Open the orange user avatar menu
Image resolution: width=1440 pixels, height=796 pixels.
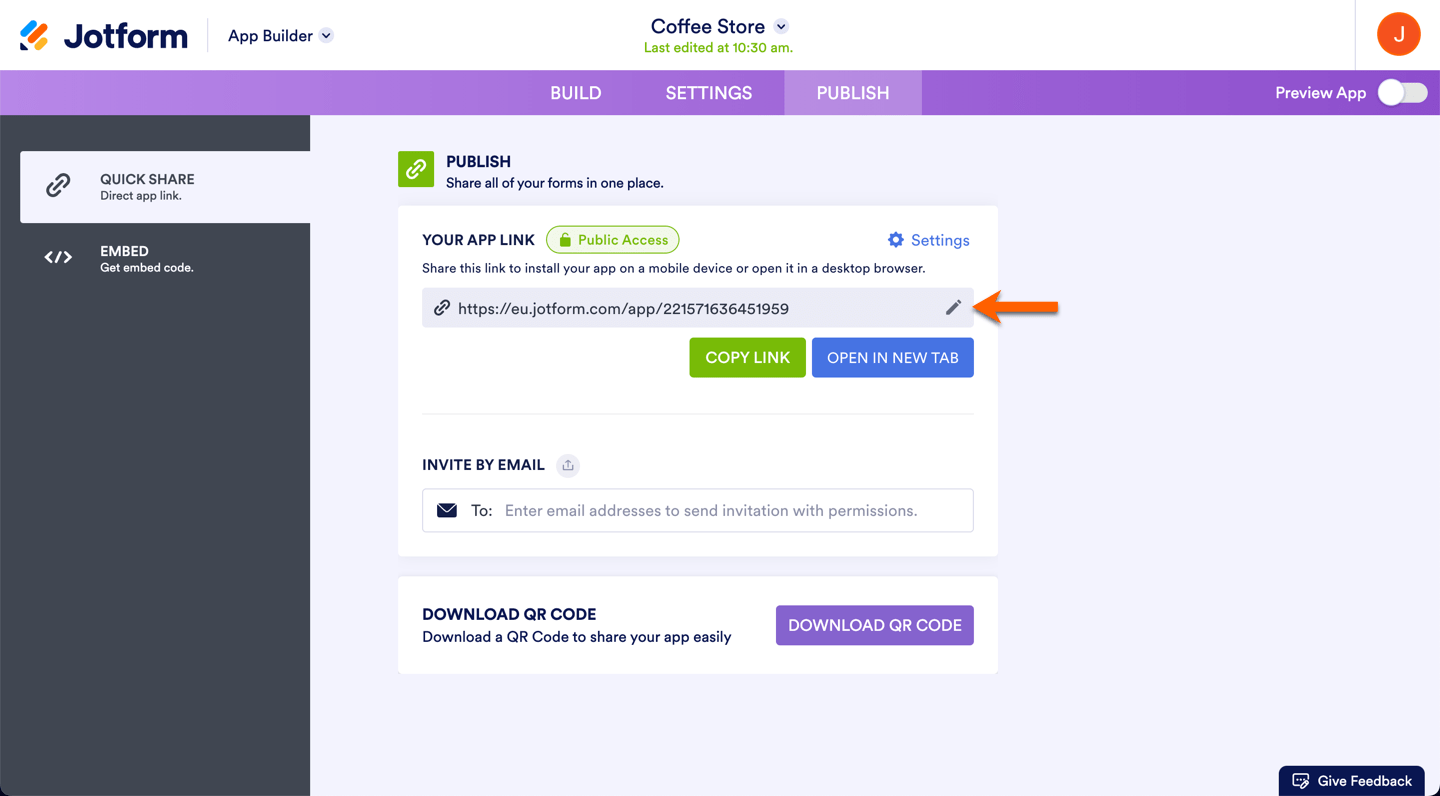(1398, 35)
